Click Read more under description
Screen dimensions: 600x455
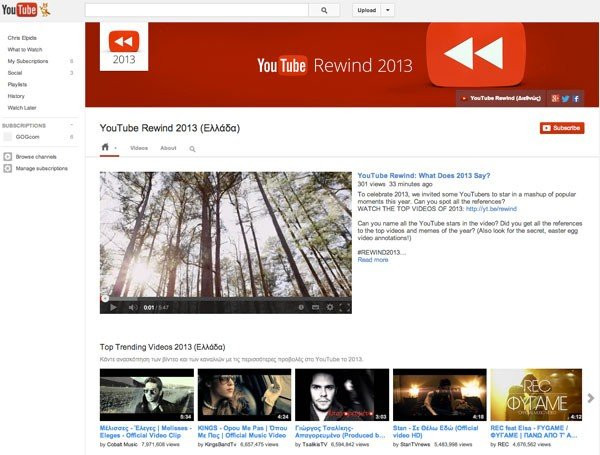pyautogui.click(x=373, y=260)
